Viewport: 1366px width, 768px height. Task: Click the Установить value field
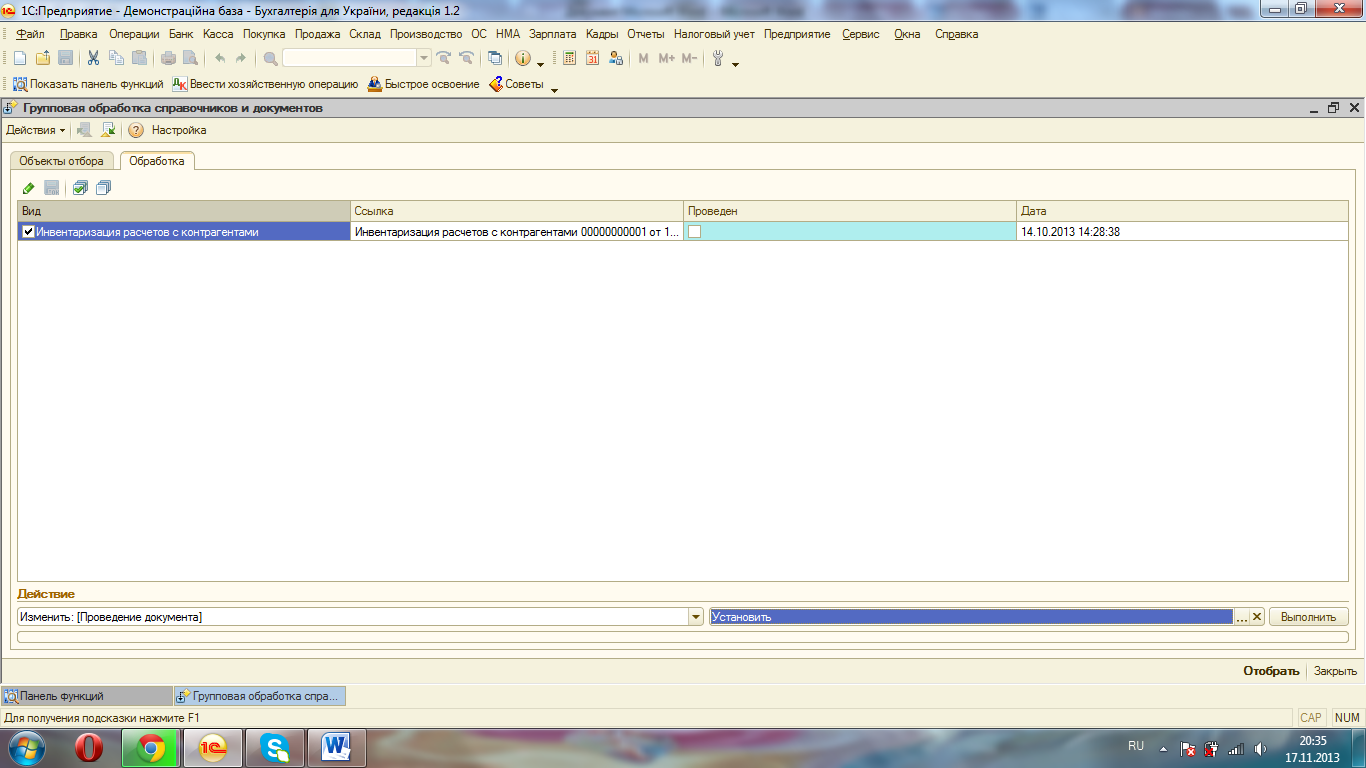click(x=971, y=617)
